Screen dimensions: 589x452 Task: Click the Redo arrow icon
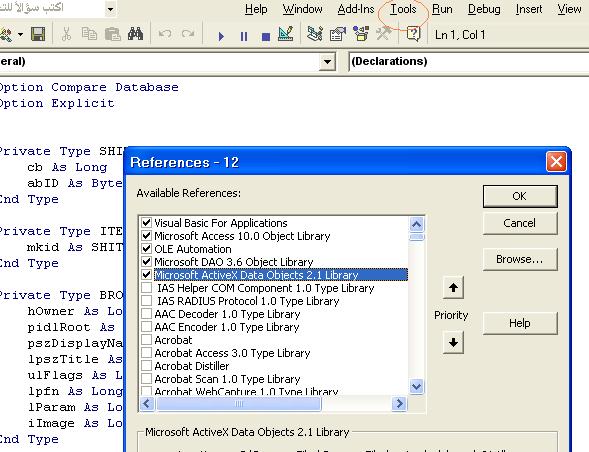[x=188, y=35]
